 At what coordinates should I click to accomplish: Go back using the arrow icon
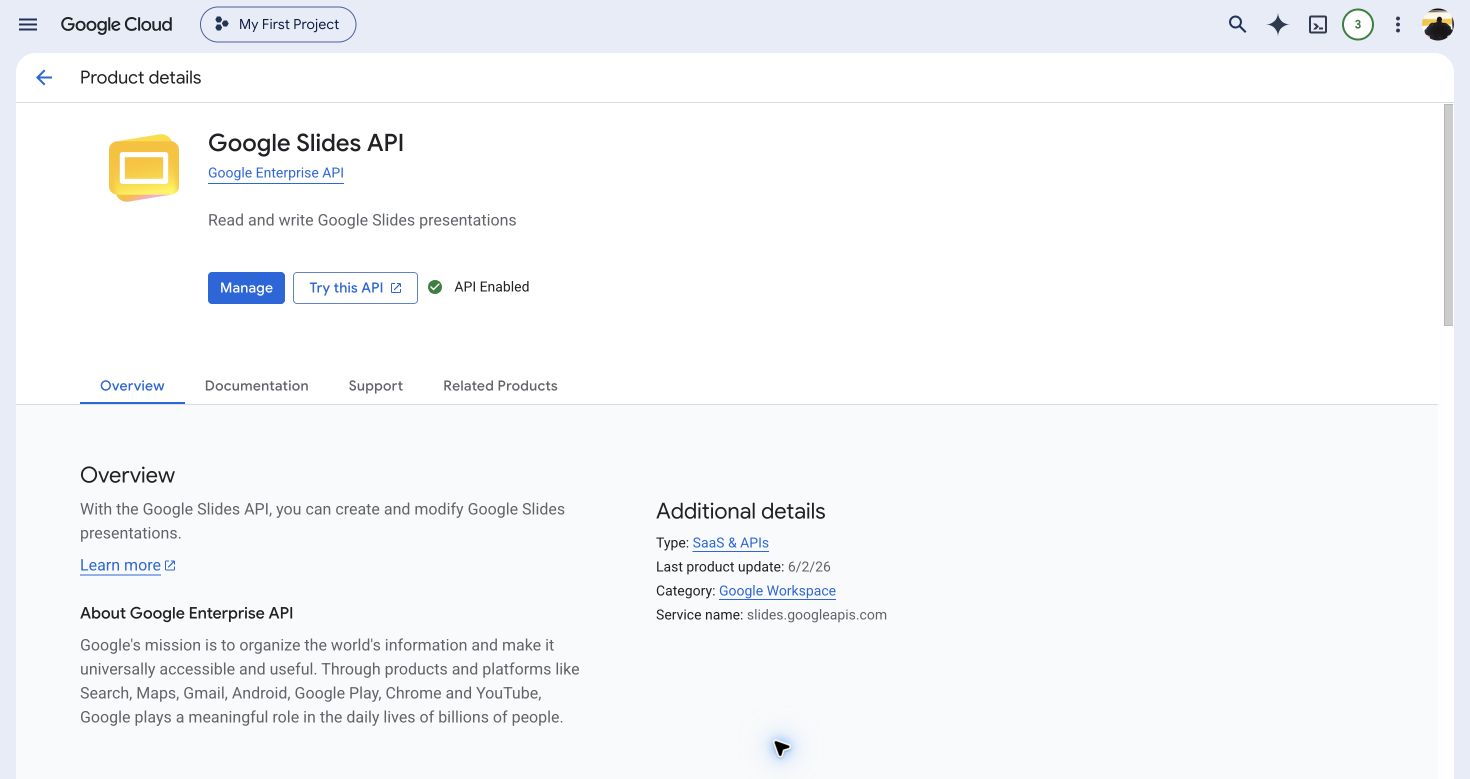tap(44, 78)
